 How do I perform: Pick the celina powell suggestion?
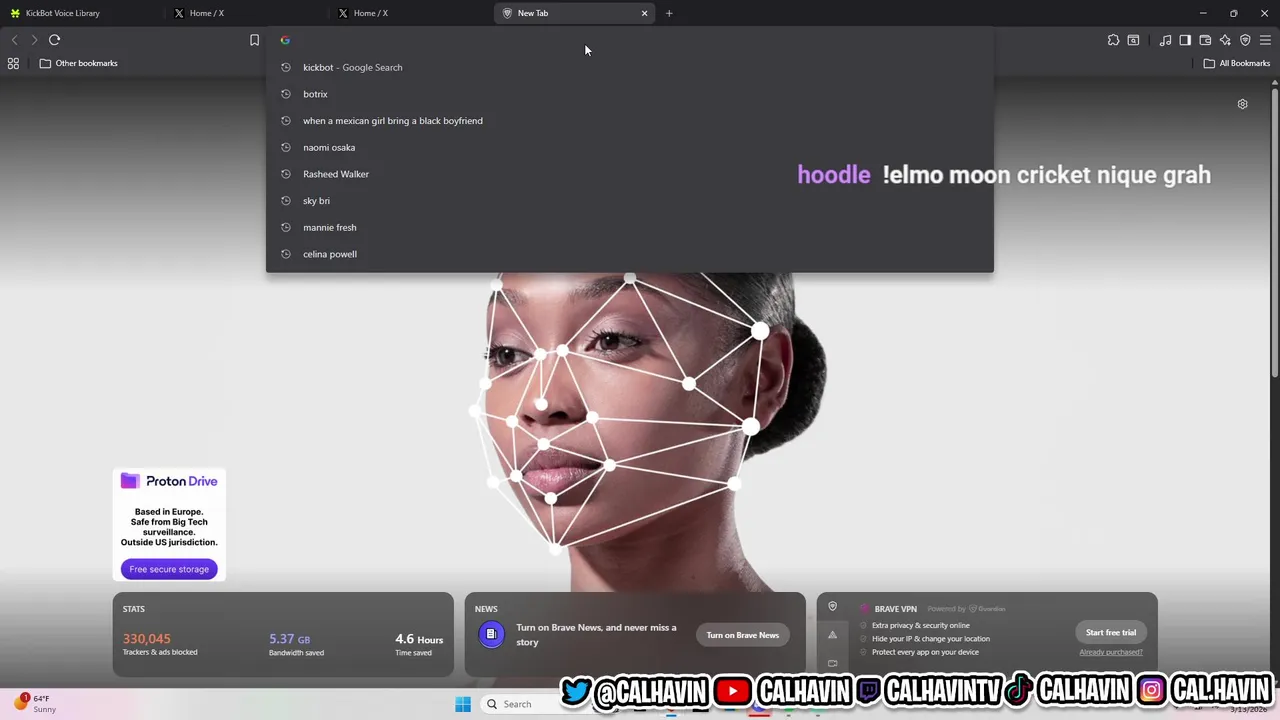tap(630, 254)
